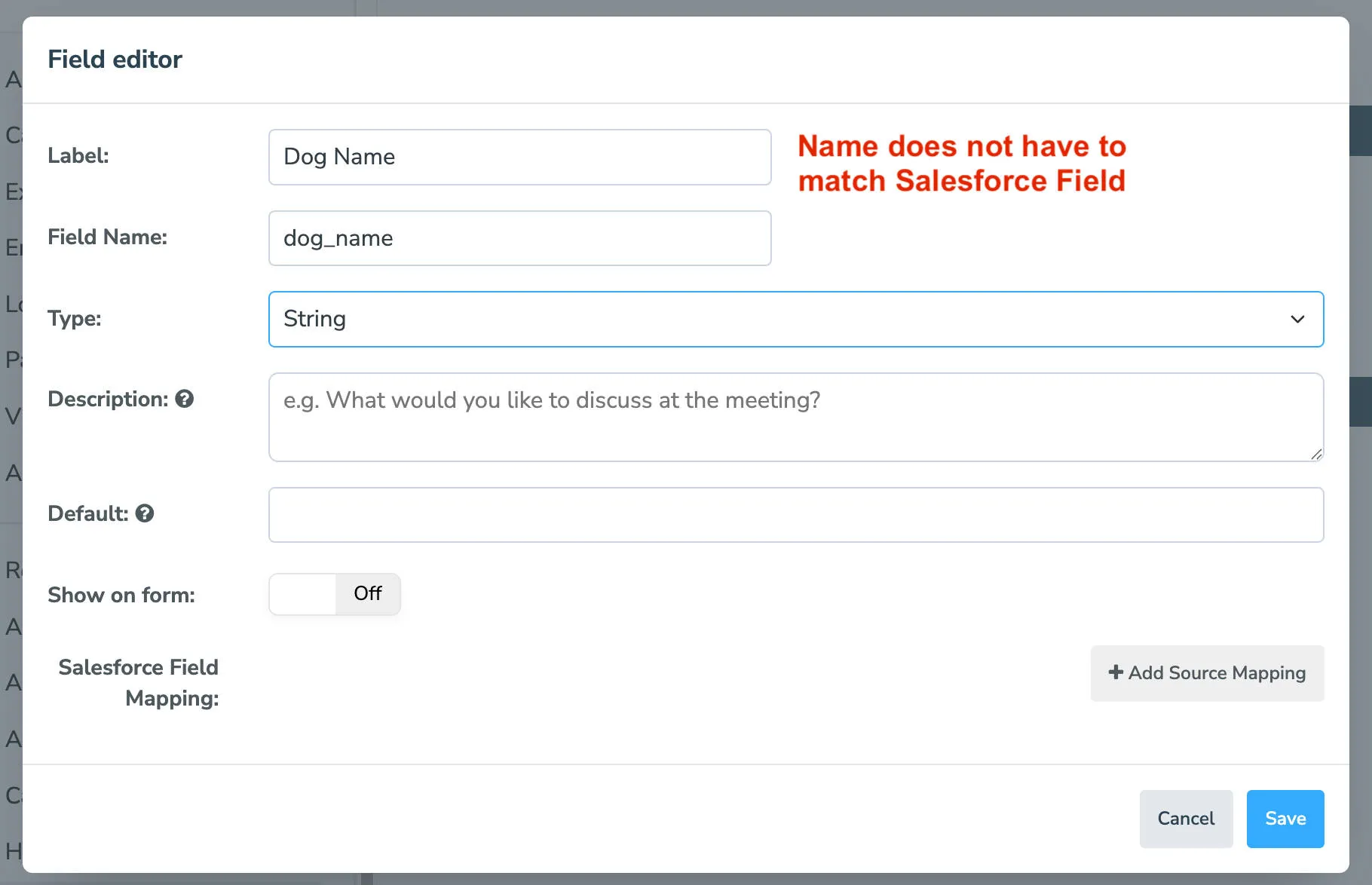The image size is (1372, 885).
Task: Focus the Label field containing Dog Name
Action: tap(519, 157)
